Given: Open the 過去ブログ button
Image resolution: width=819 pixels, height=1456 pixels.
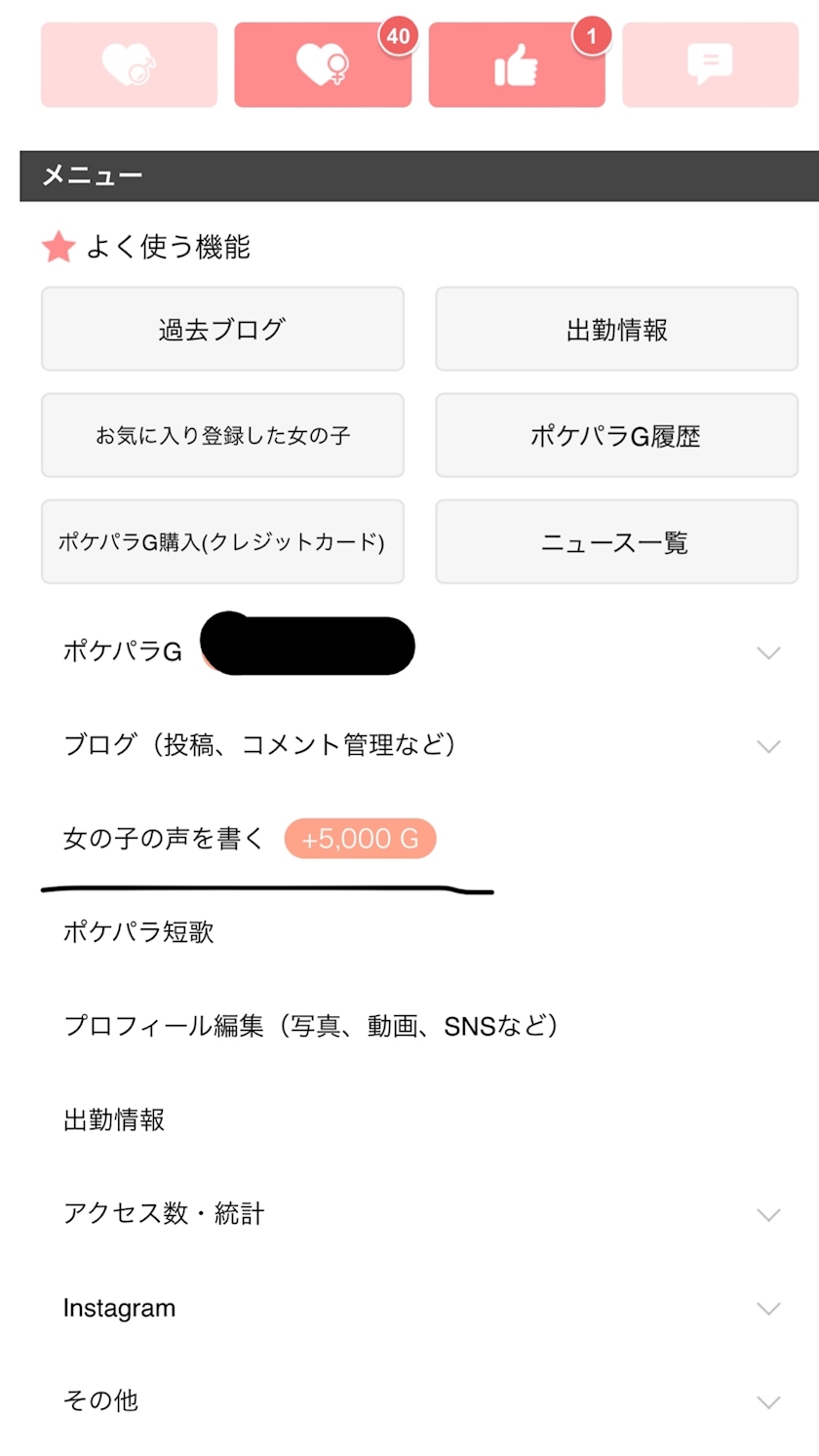Looking at the screenshot, I should [x=222, y=330].
